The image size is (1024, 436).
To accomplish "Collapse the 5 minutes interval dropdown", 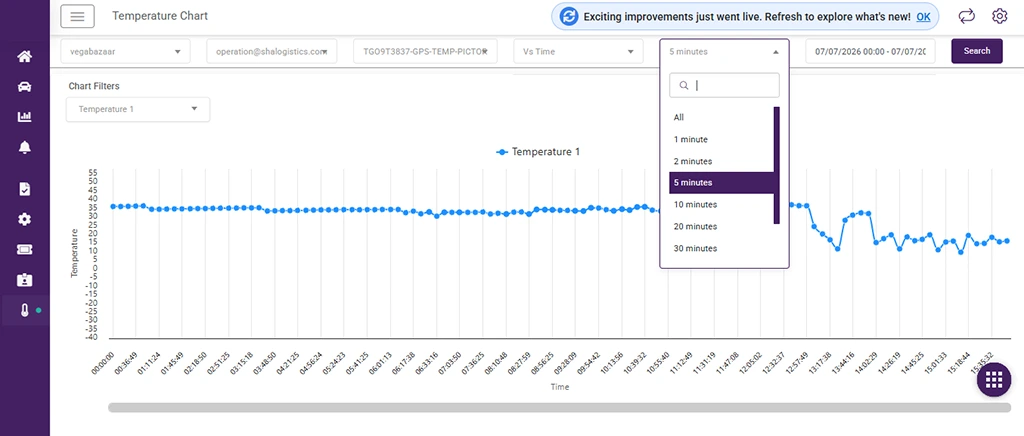I will [724, 52].
